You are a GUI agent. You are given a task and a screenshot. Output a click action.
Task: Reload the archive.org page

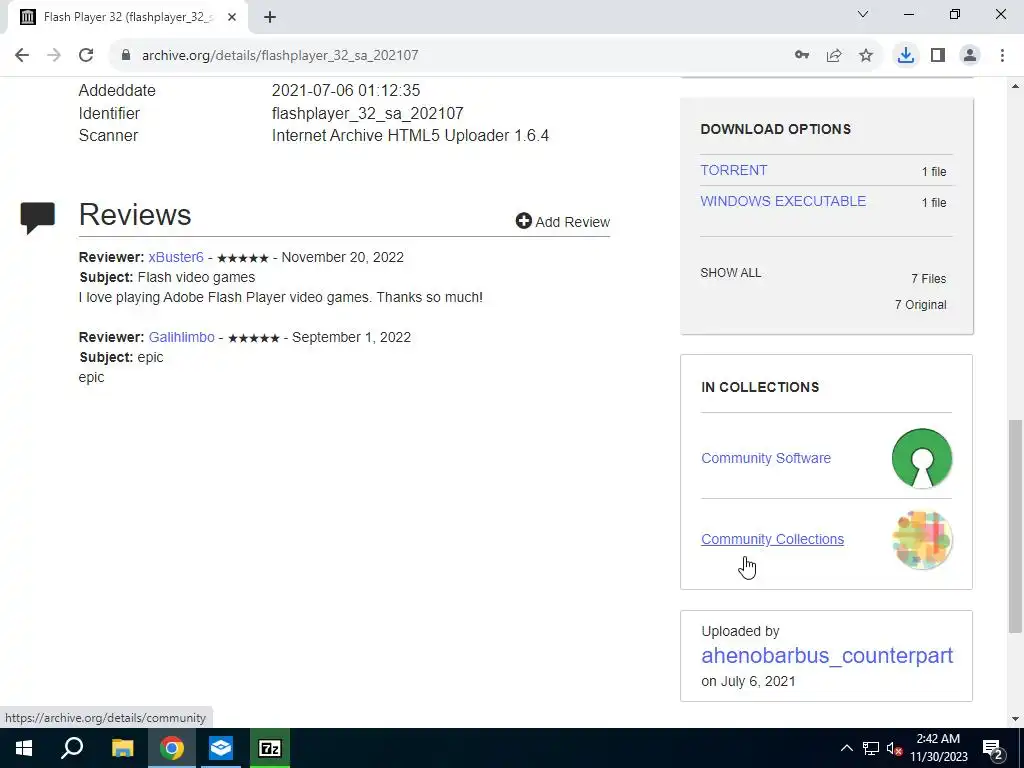[86, 56]
